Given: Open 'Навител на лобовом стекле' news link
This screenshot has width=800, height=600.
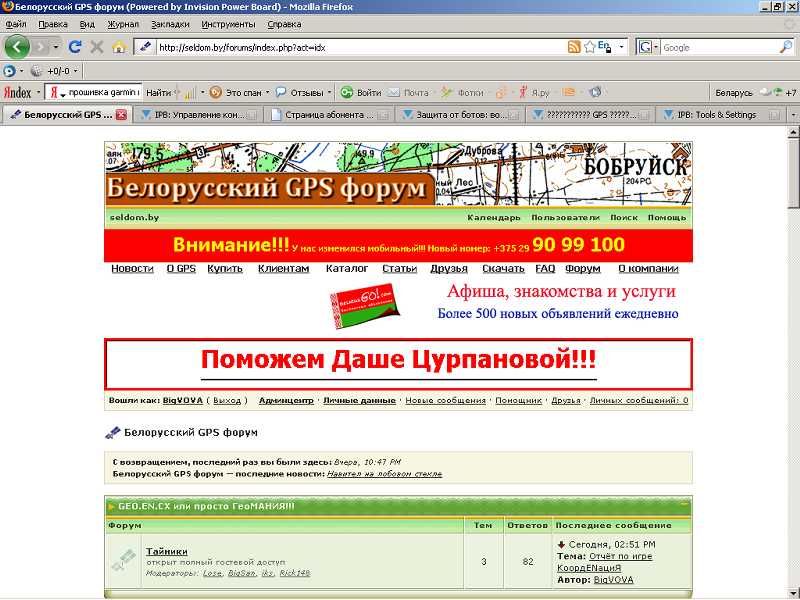Looking at the screenshot, I should coord(384,474).
